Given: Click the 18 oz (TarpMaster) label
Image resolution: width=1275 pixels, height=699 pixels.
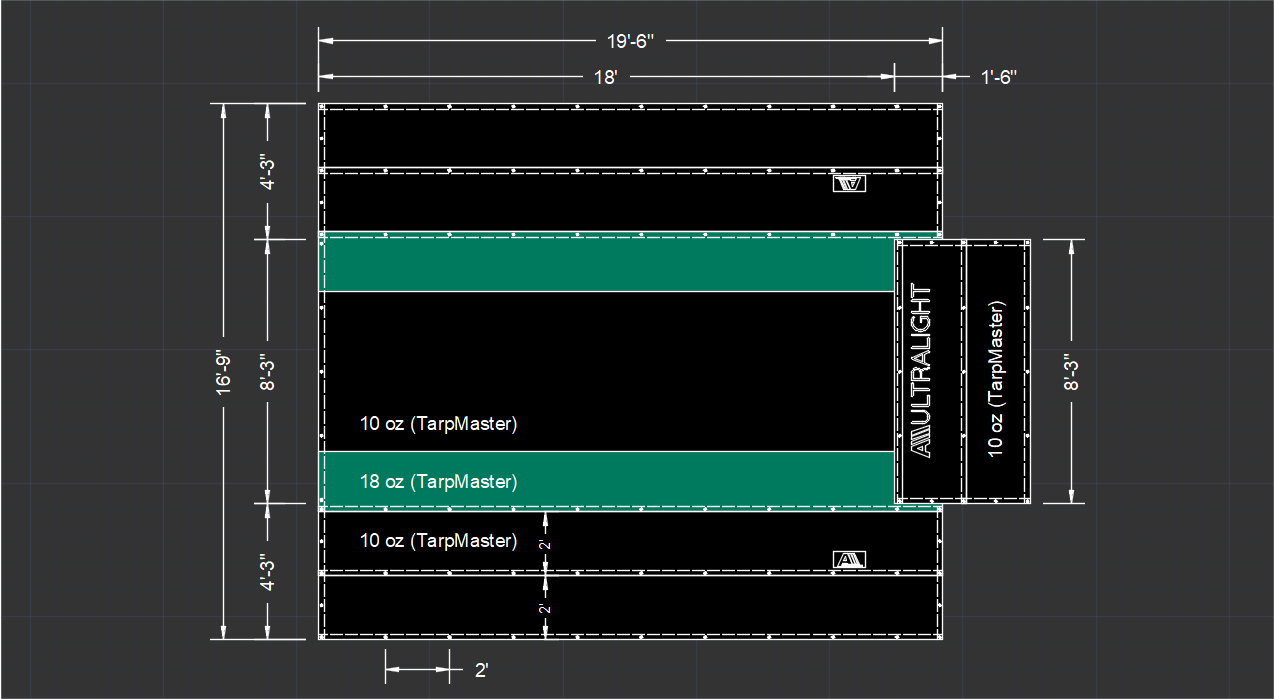Looking at the screenshot, I should 438,481.
